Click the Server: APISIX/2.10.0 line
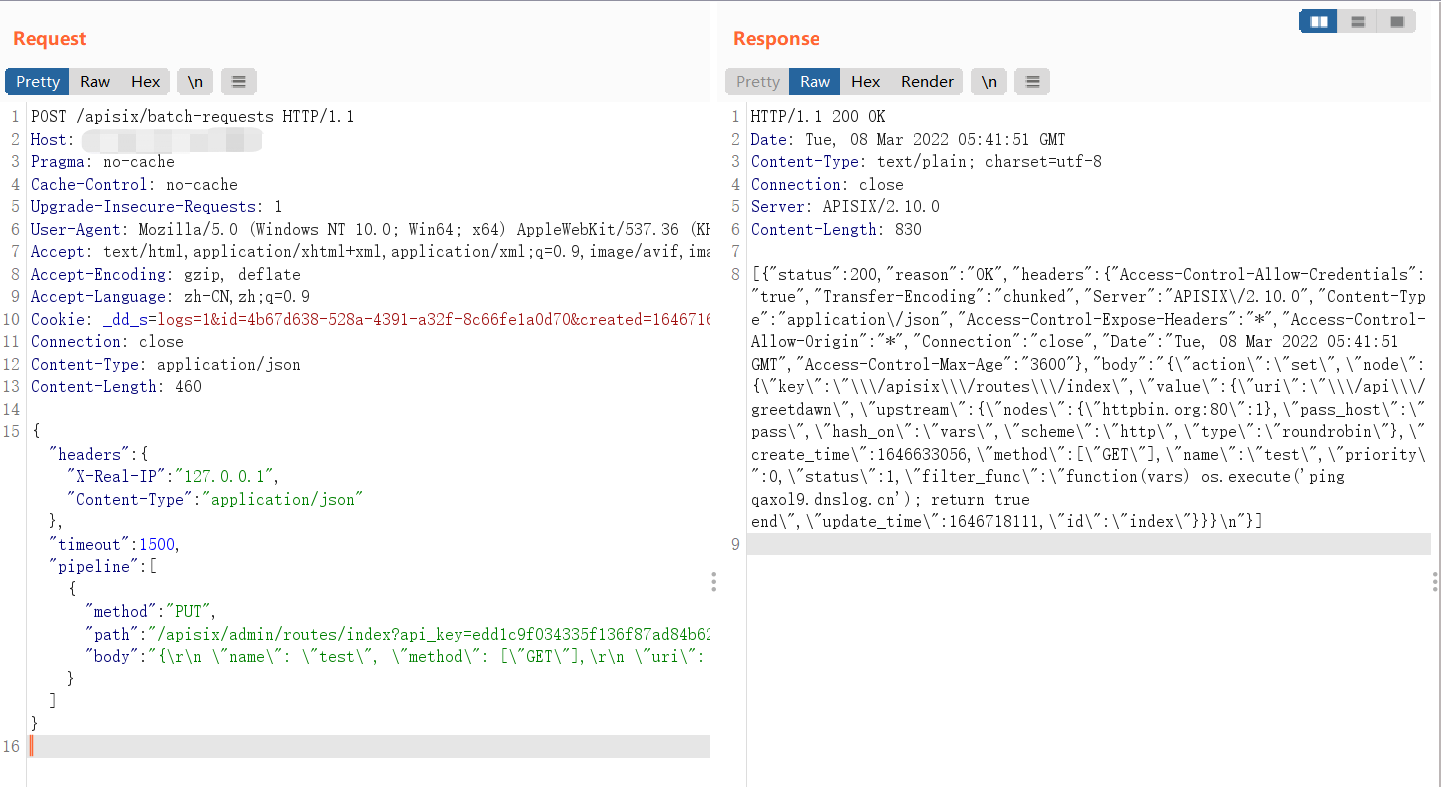Viewport: 1441px width, 787px height. (845, 207)
